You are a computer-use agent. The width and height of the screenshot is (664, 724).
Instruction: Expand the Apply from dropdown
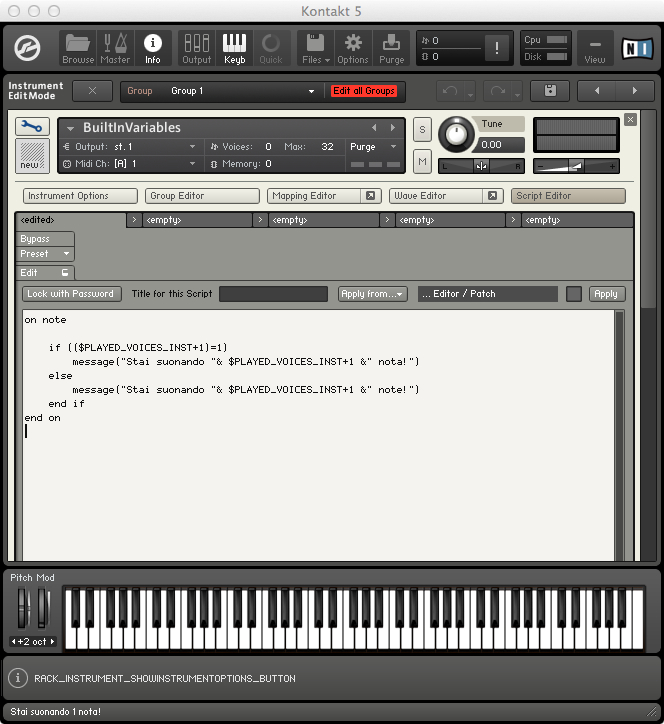click(373, 294)
